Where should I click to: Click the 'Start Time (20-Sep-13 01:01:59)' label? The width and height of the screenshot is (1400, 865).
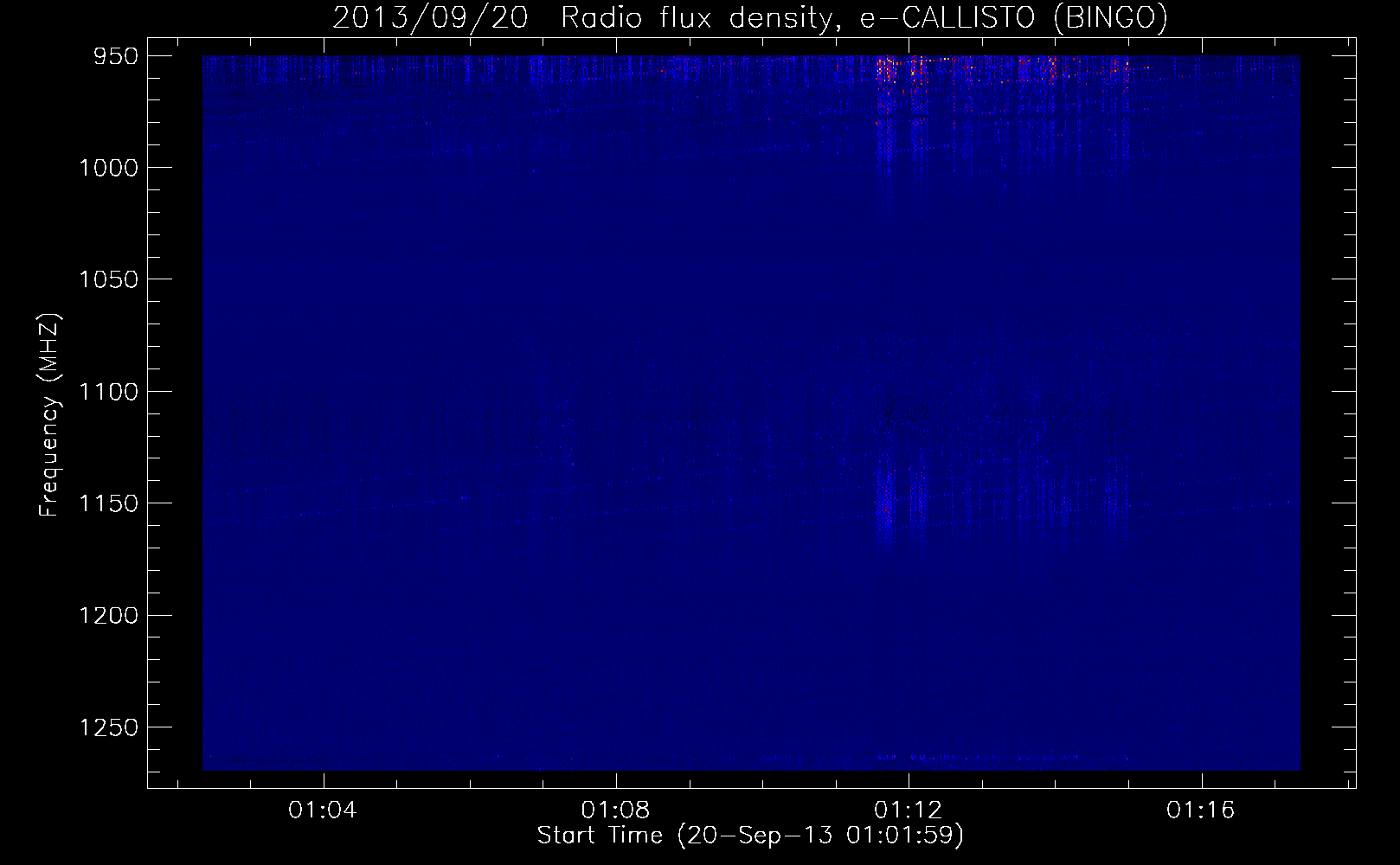coord(750,835)
